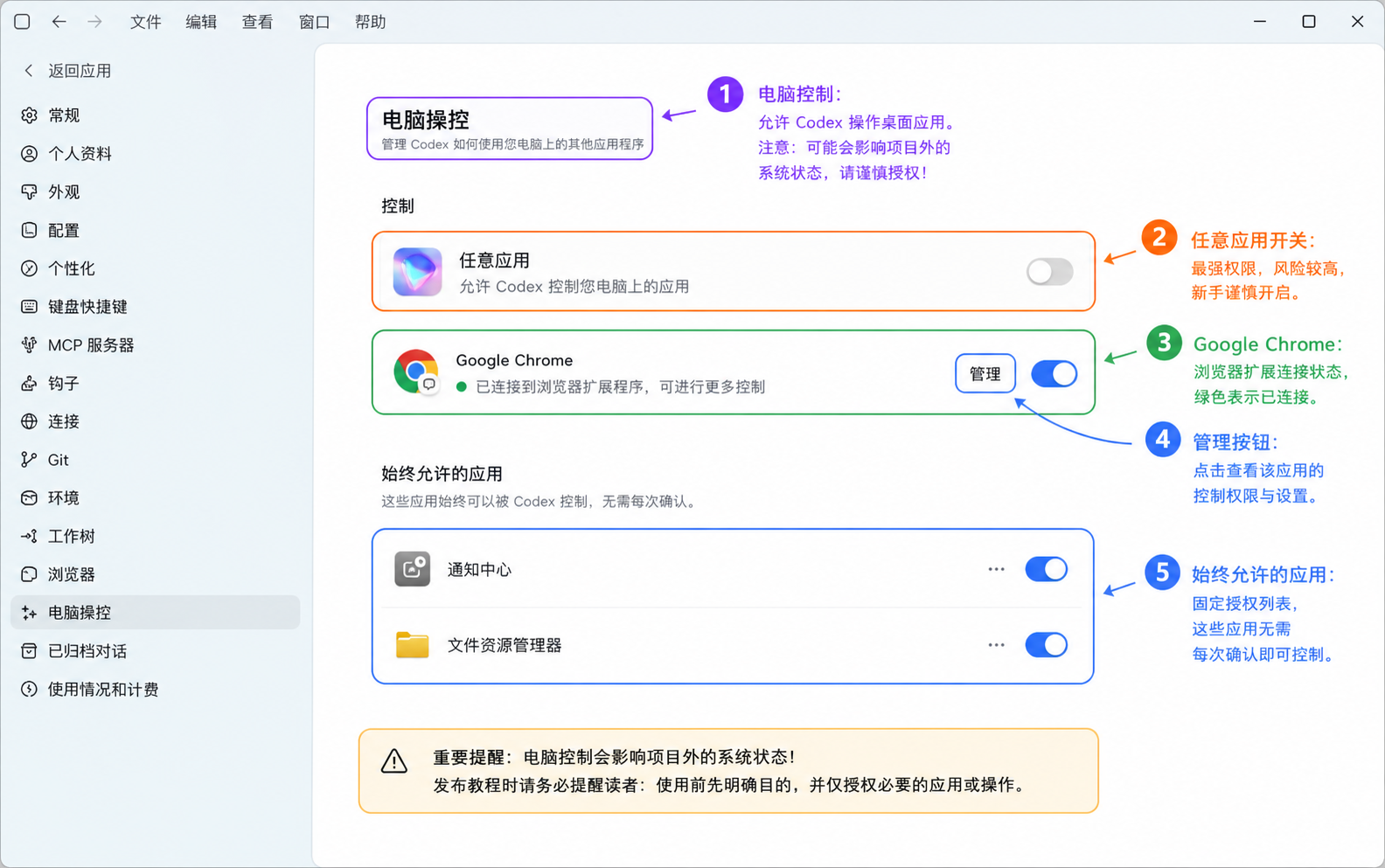Click the warning triangle icon in reminder
Image resolution: width=1385 pixels, height=868 pixels.
tap(394, 761)
